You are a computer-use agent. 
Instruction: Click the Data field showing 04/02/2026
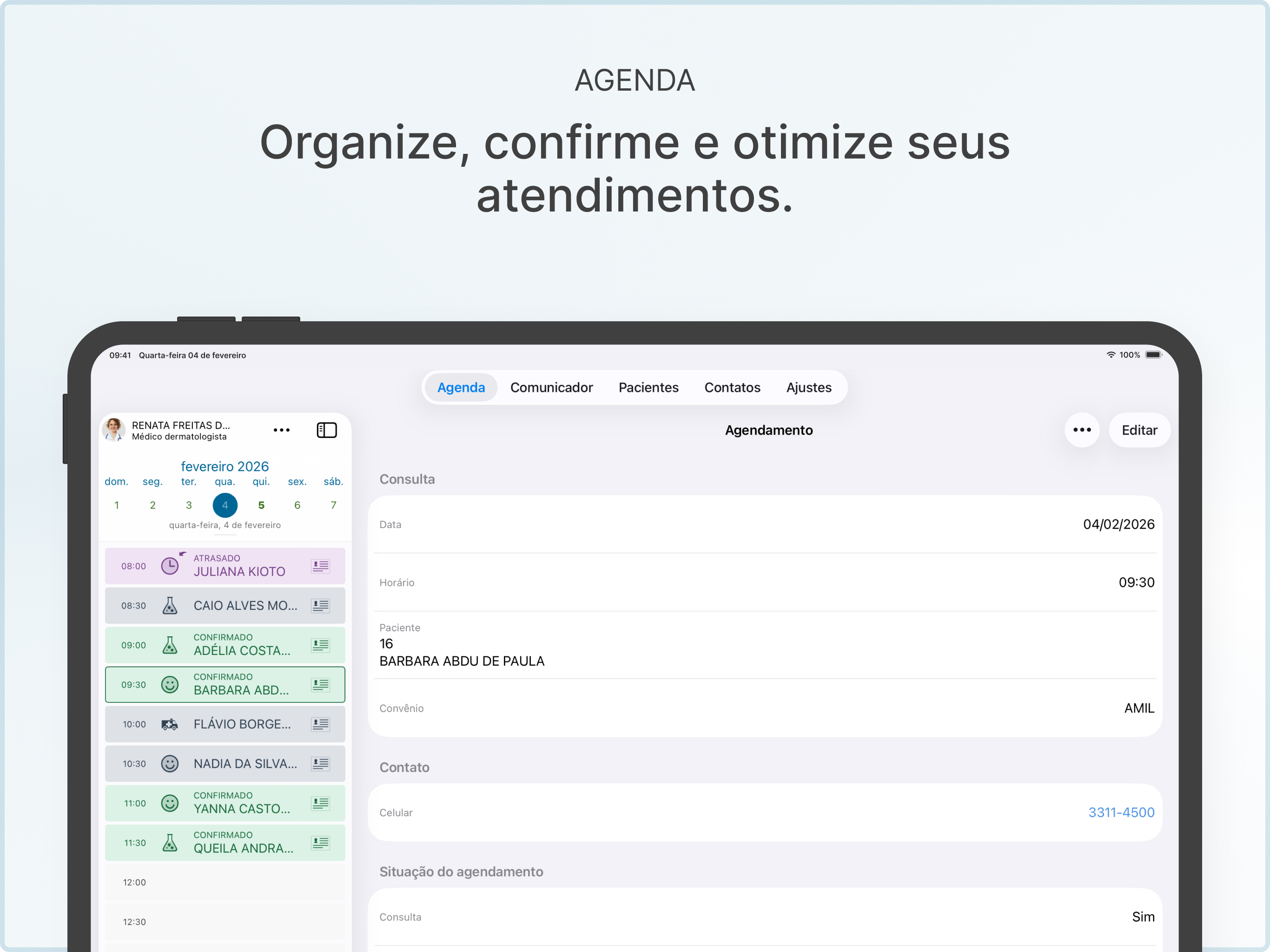coord(765,524)
